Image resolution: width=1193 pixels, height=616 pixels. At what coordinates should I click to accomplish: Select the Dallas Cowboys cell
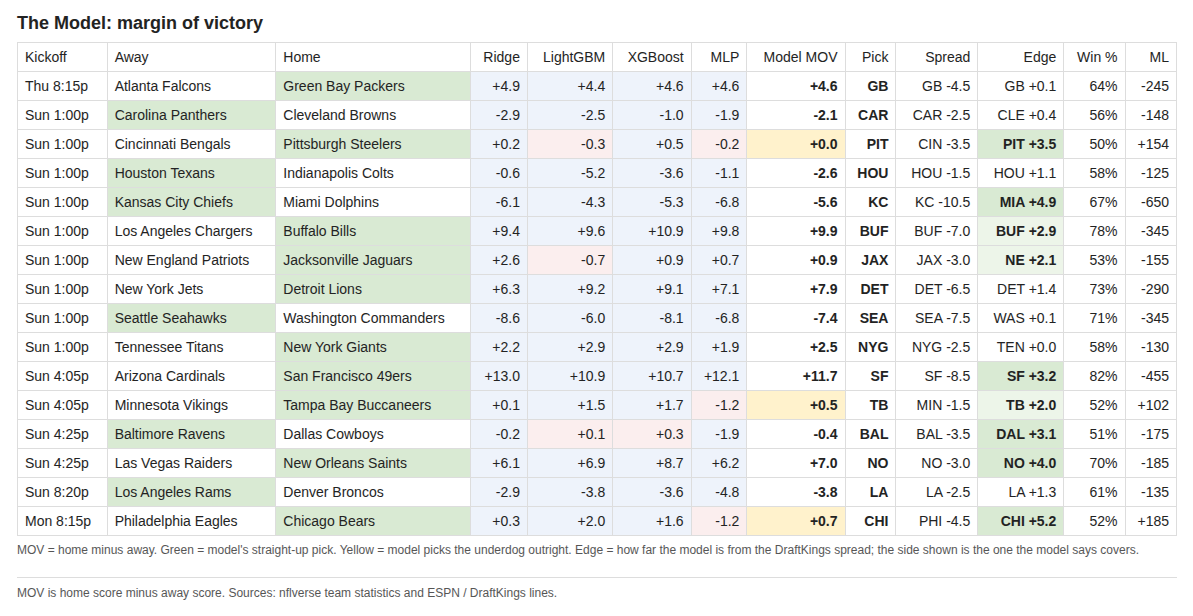click(x=373, y=433)
